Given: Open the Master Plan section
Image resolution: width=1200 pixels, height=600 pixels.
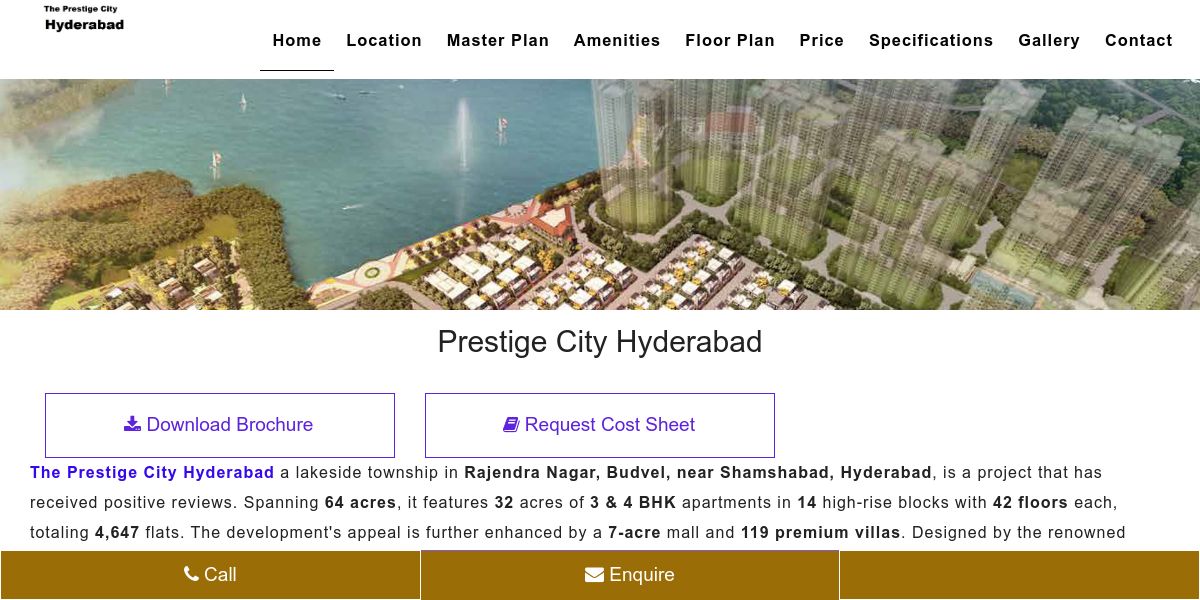Looking at the screenshot, I should click(x=498, y=40).
